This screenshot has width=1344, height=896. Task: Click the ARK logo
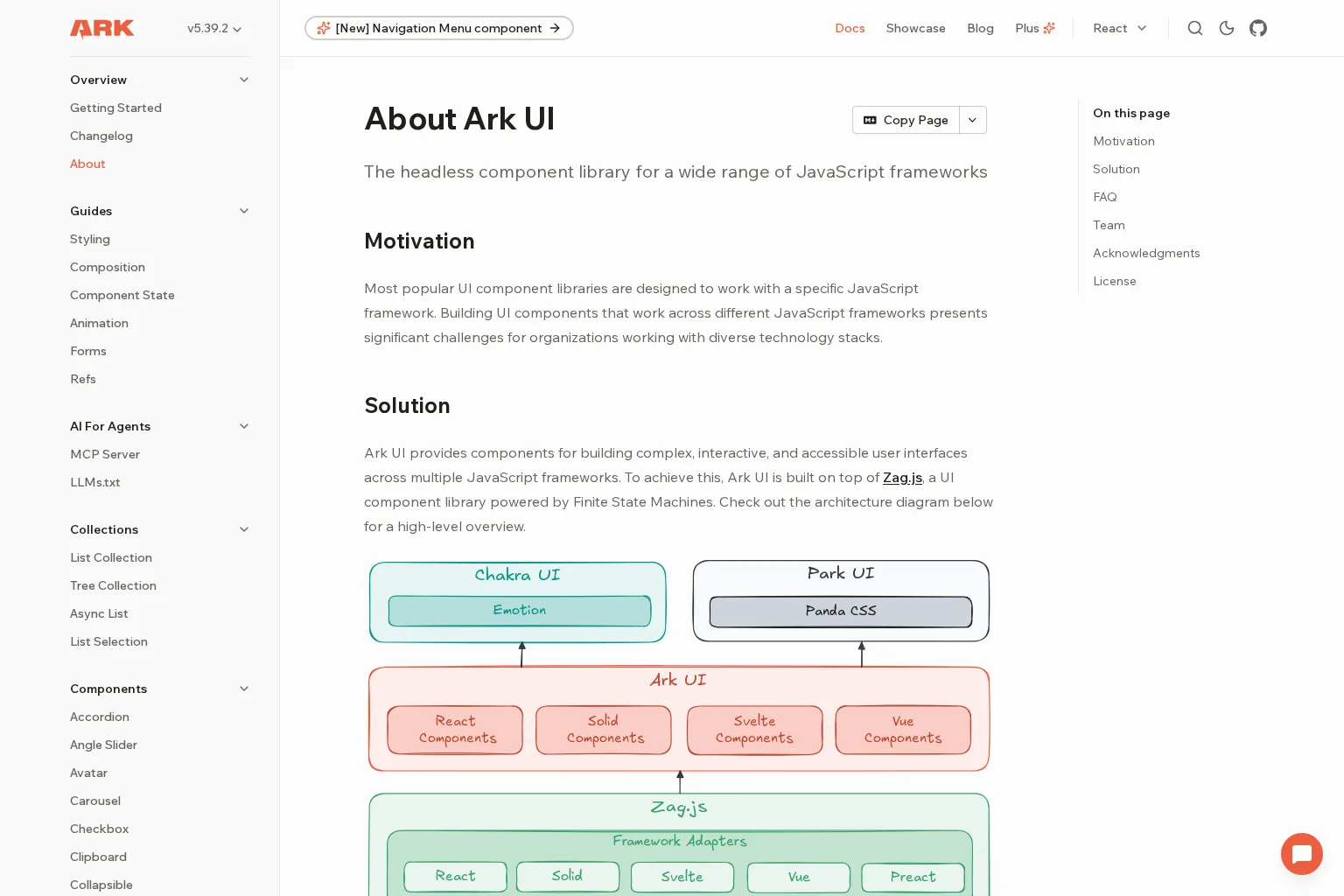102,28
